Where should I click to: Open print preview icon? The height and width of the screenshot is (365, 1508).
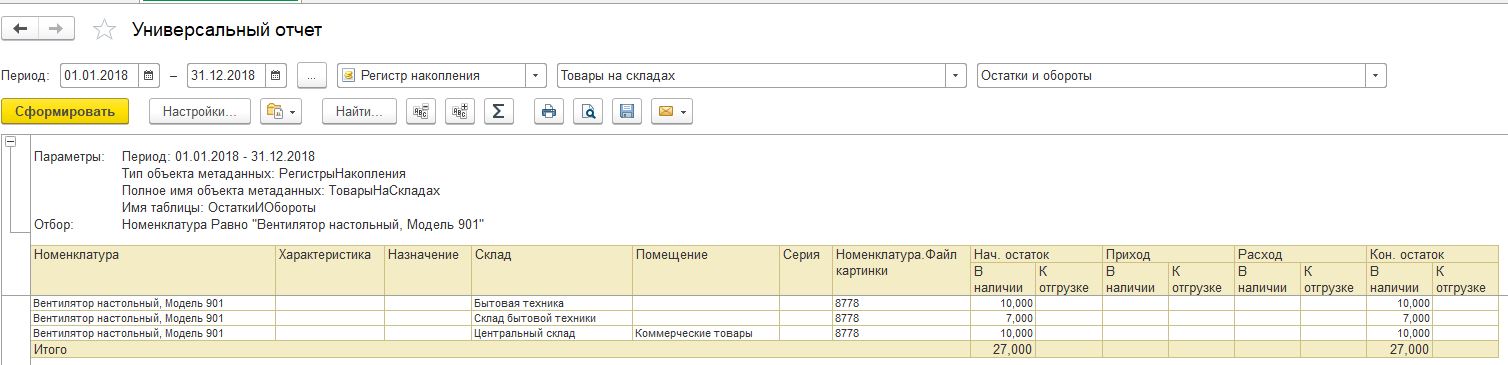(590, 112)
